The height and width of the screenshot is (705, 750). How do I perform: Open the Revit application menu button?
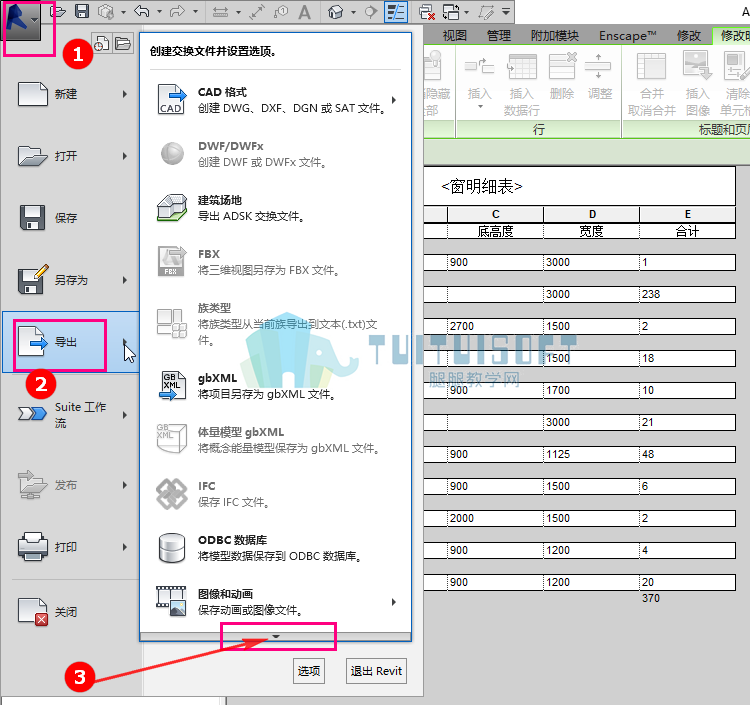(x=22, y=22)
